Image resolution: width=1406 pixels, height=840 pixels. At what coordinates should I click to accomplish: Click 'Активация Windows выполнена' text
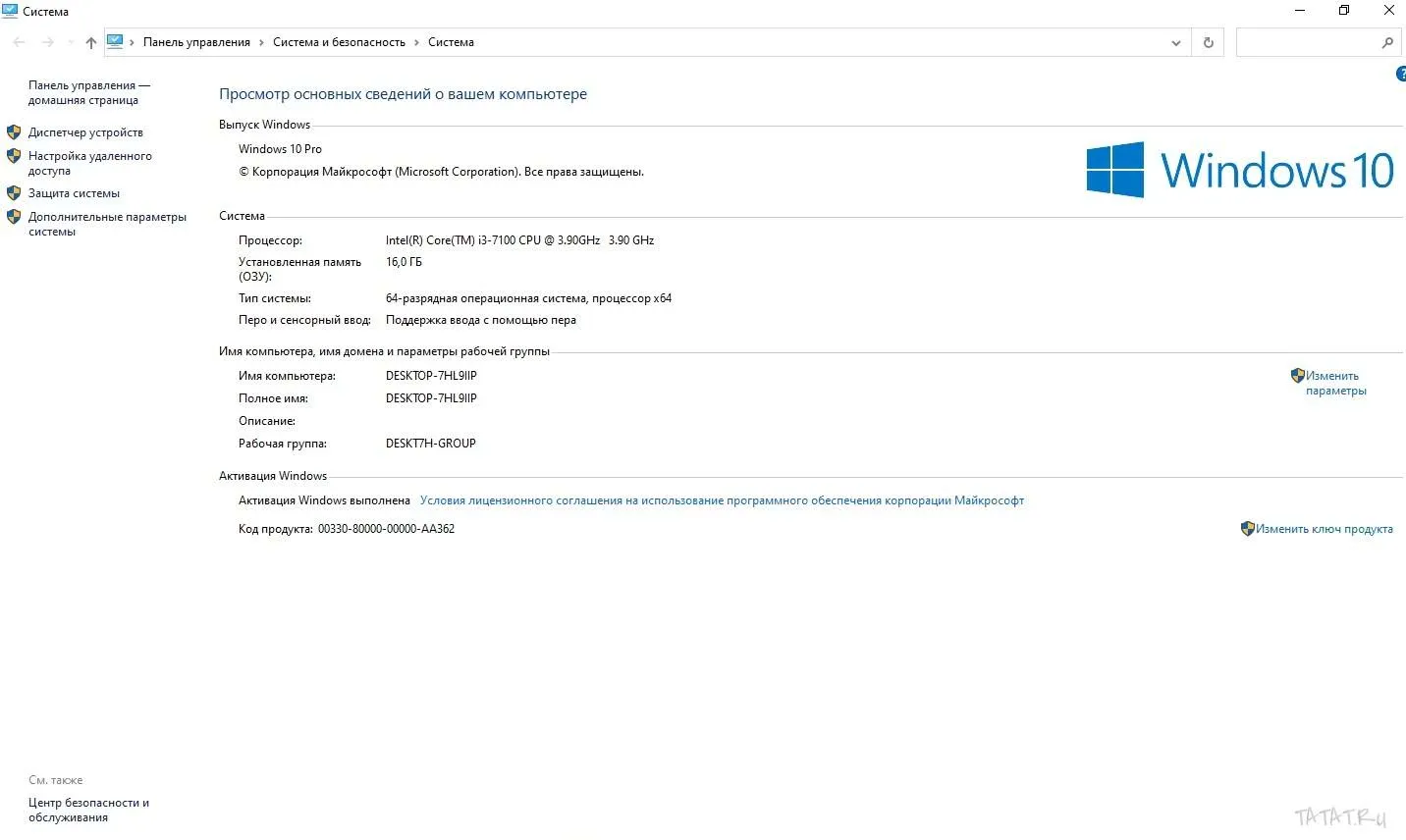pyautogui.click(x=324, y=500)
